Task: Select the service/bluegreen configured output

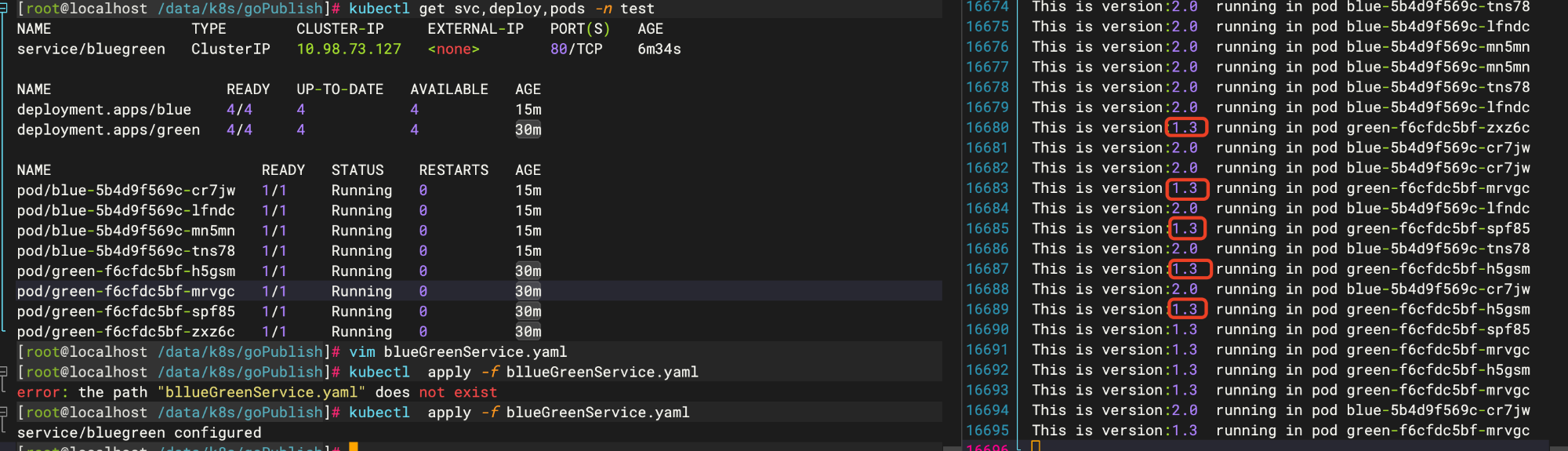Action: [140, 433]
